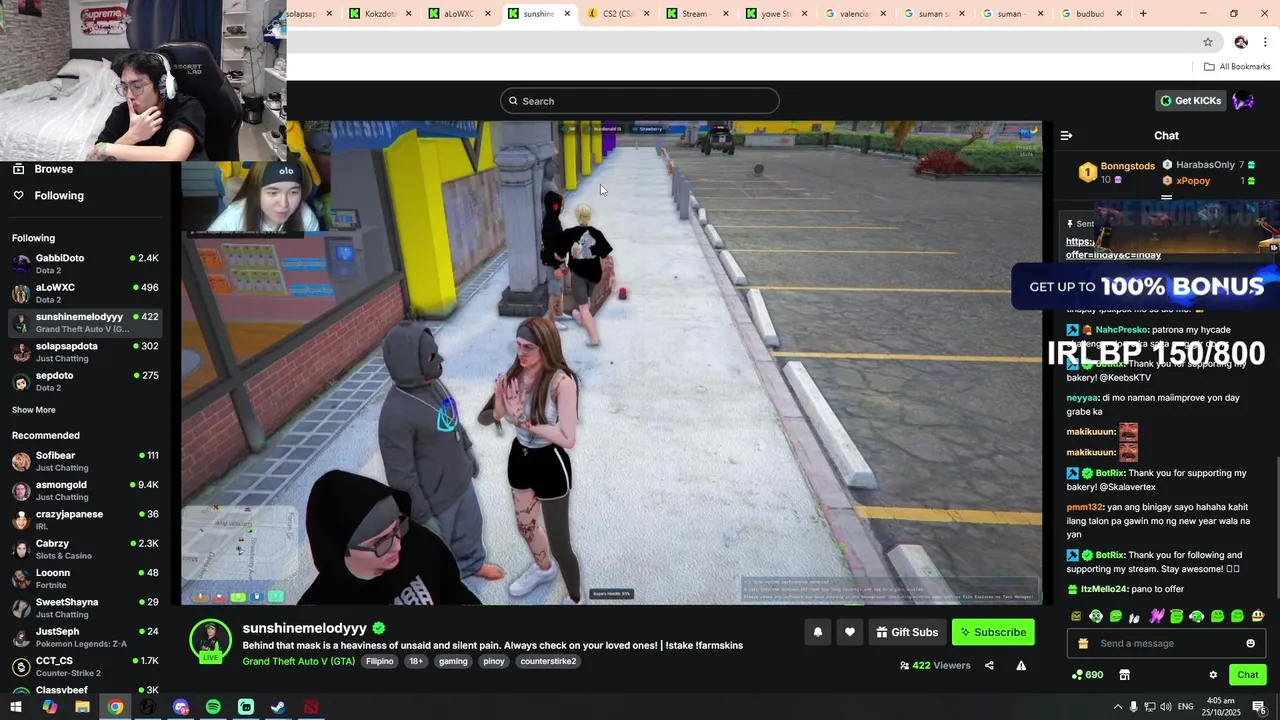This screenshot has width=1280, height=720.
Task: Click the stream video player
Action: pos(612,363)
